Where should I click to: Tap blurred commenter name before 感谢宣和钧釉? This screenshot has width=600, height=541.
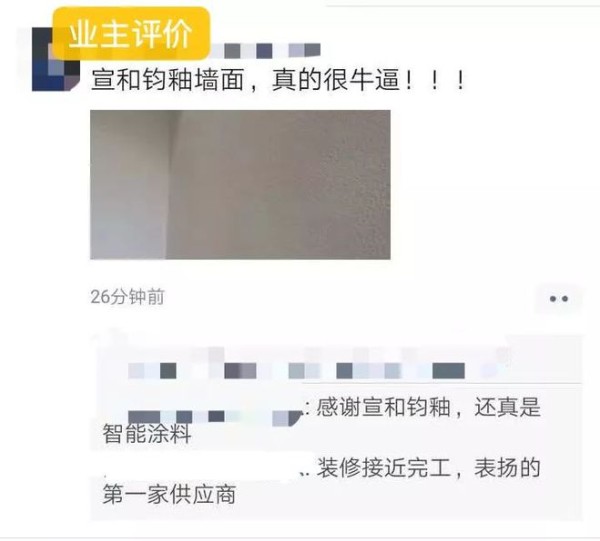(215, 417)
